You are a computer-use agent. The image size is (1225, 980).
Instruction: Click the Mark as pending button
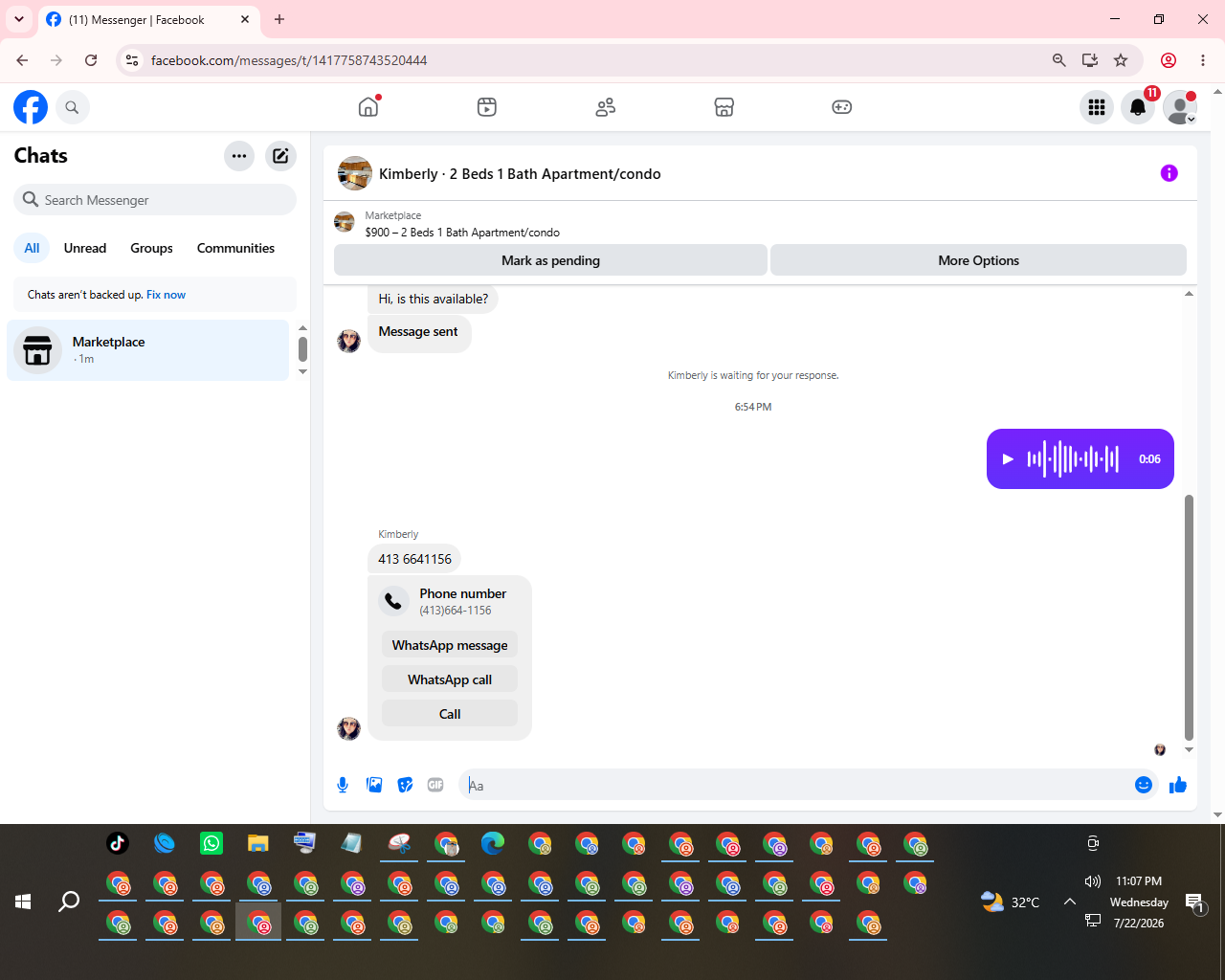pyautogui.click(x=550, y=260)
